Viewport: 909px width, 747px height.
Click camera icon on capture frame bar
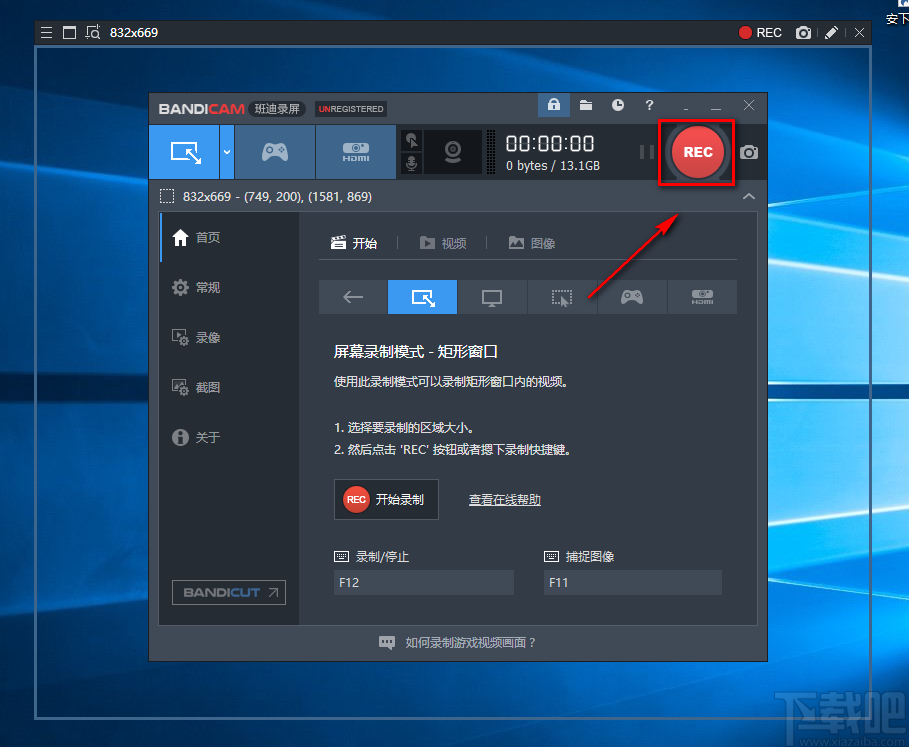(803, 32)
